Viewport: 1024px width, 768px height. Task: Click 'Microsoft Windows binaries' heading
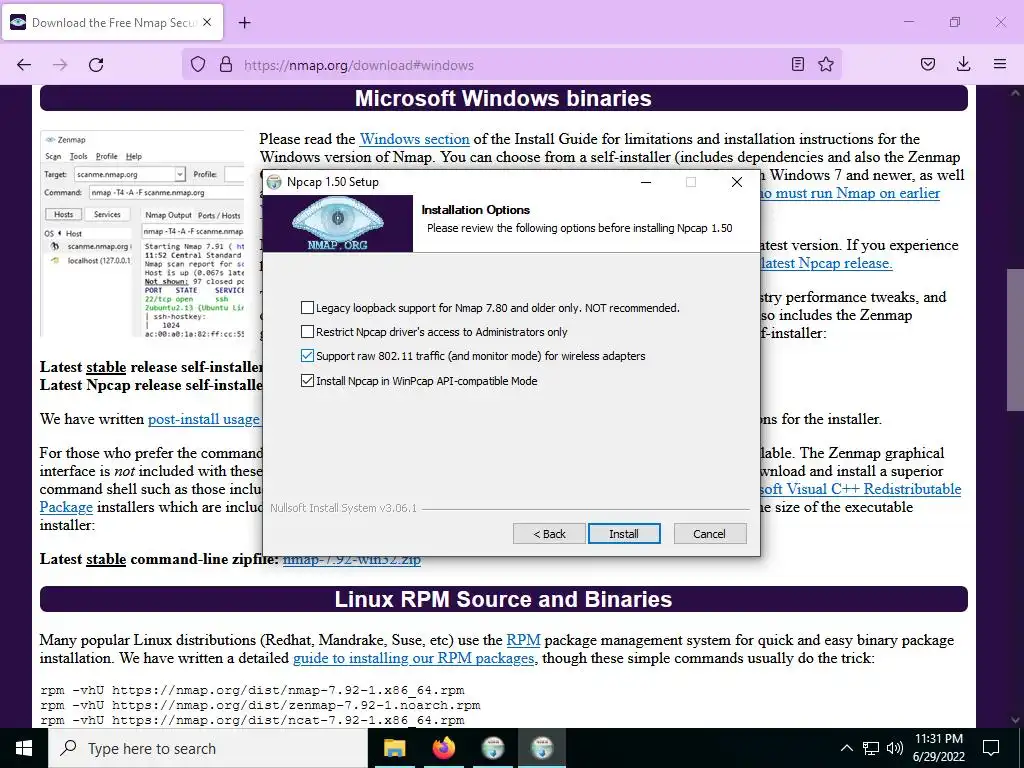pos(504,99)
